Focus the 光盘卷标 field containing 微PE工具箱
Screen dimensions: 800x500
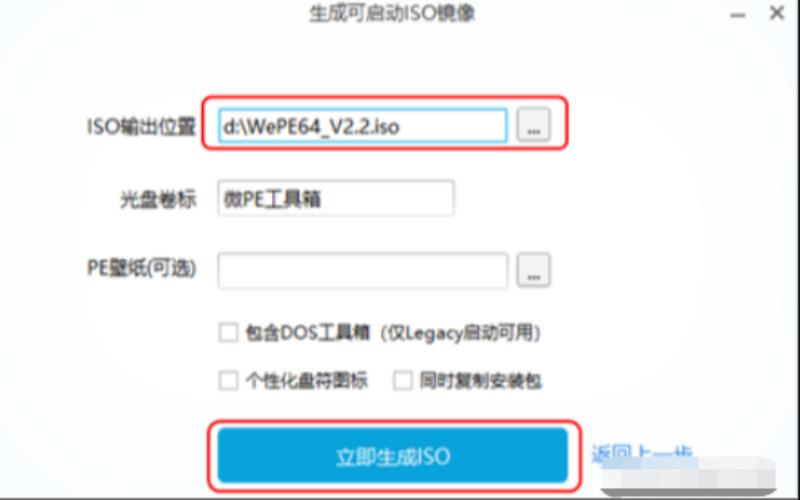point(336,198)
